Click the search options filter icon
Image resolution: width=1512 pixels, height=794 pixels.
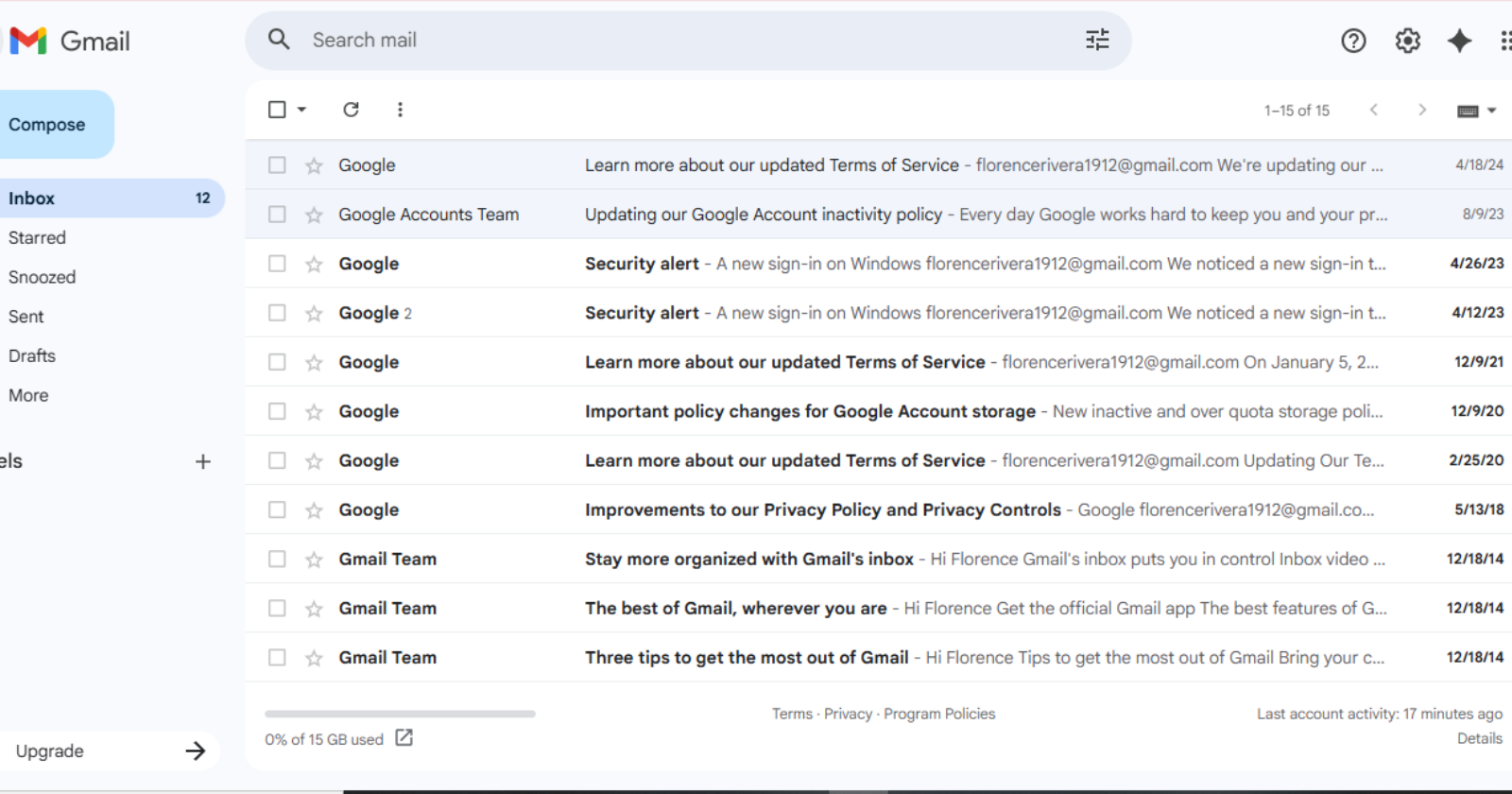click(x=1097, y=40)
